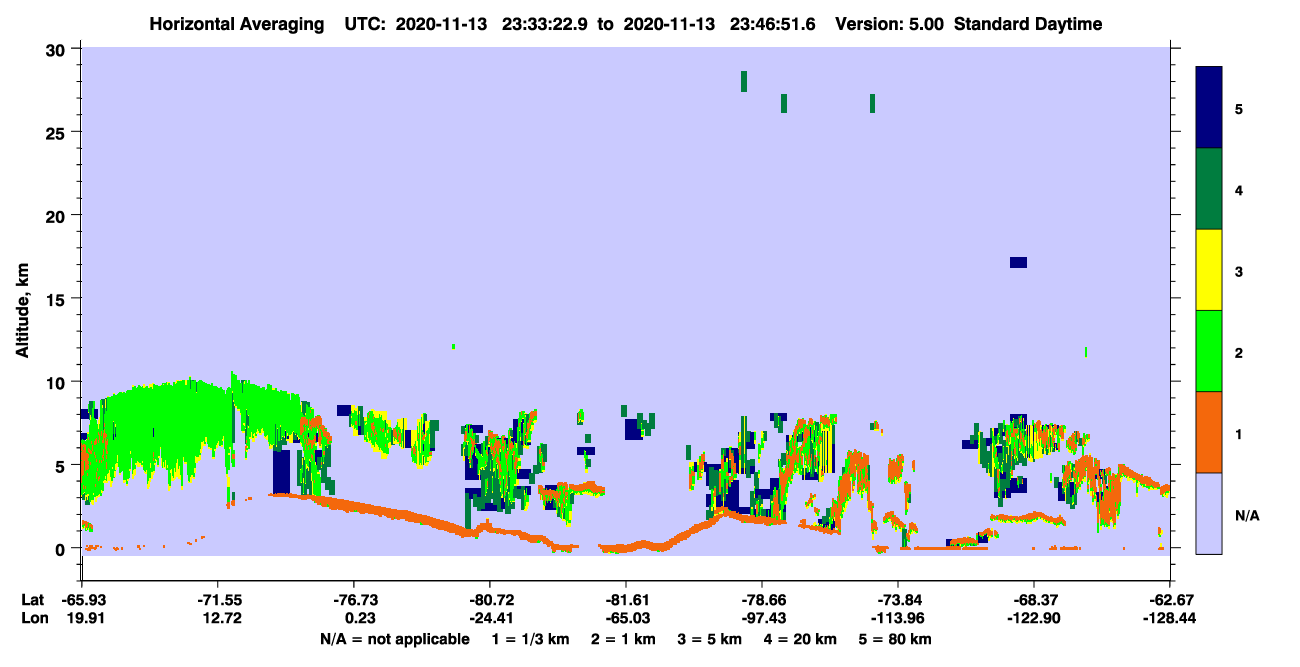This screenshot has height=667, width=1300.
Task: Click latitude value -73.84
Action: (898, 599)
